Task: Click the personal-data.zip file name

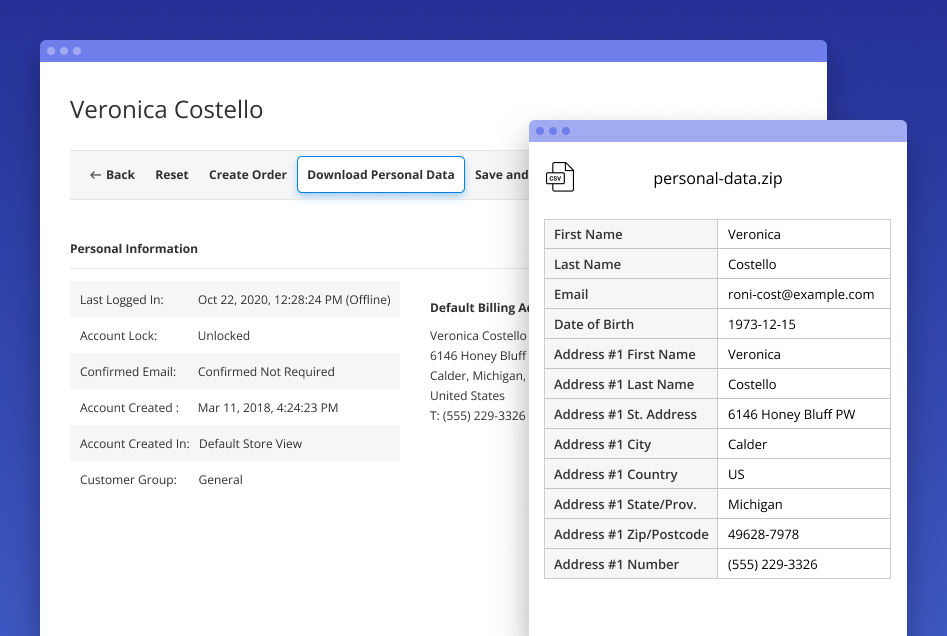Action: 718,178
